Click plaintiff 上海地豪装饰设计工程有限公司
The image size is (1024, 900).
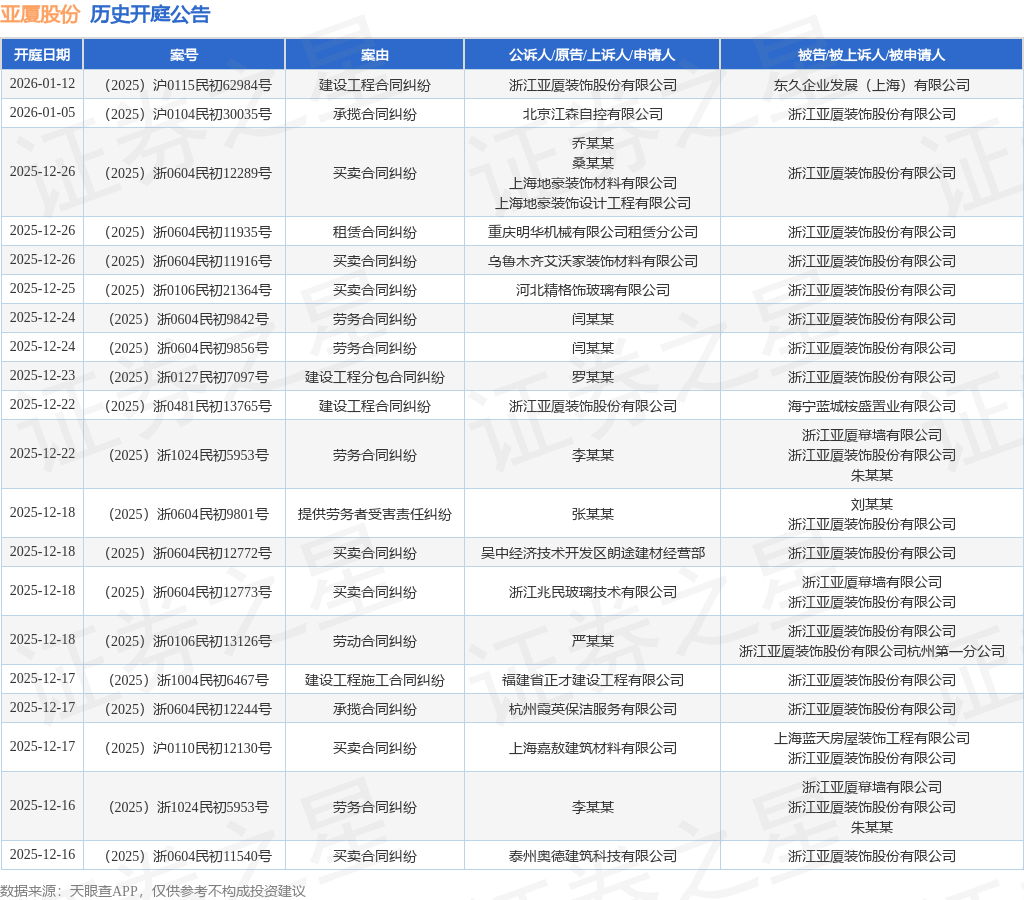point(592,204)
